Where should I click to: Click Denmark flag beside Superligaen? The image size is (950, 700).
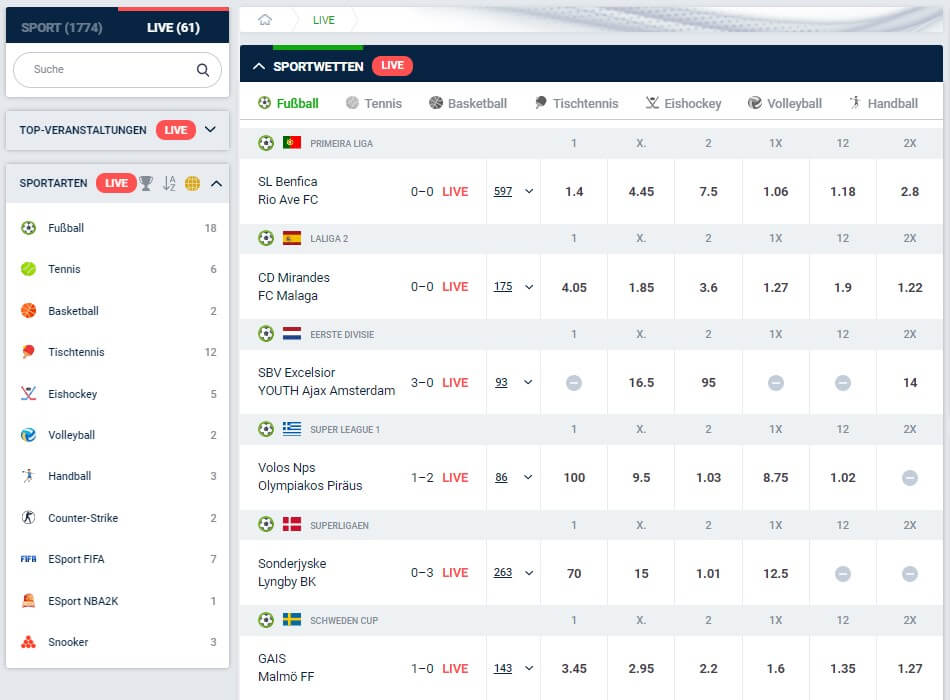(292, 525)
